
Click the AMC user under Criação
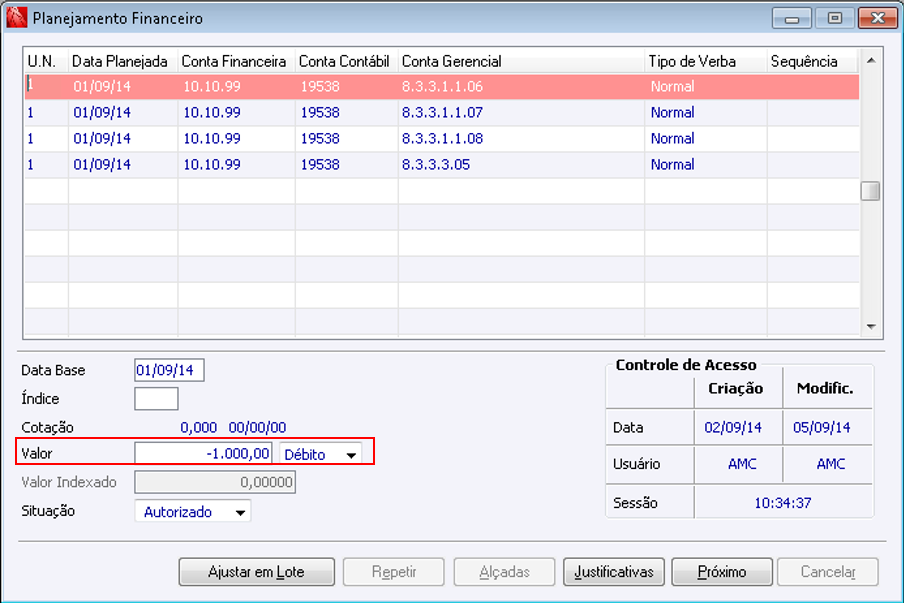coord(743,463)
